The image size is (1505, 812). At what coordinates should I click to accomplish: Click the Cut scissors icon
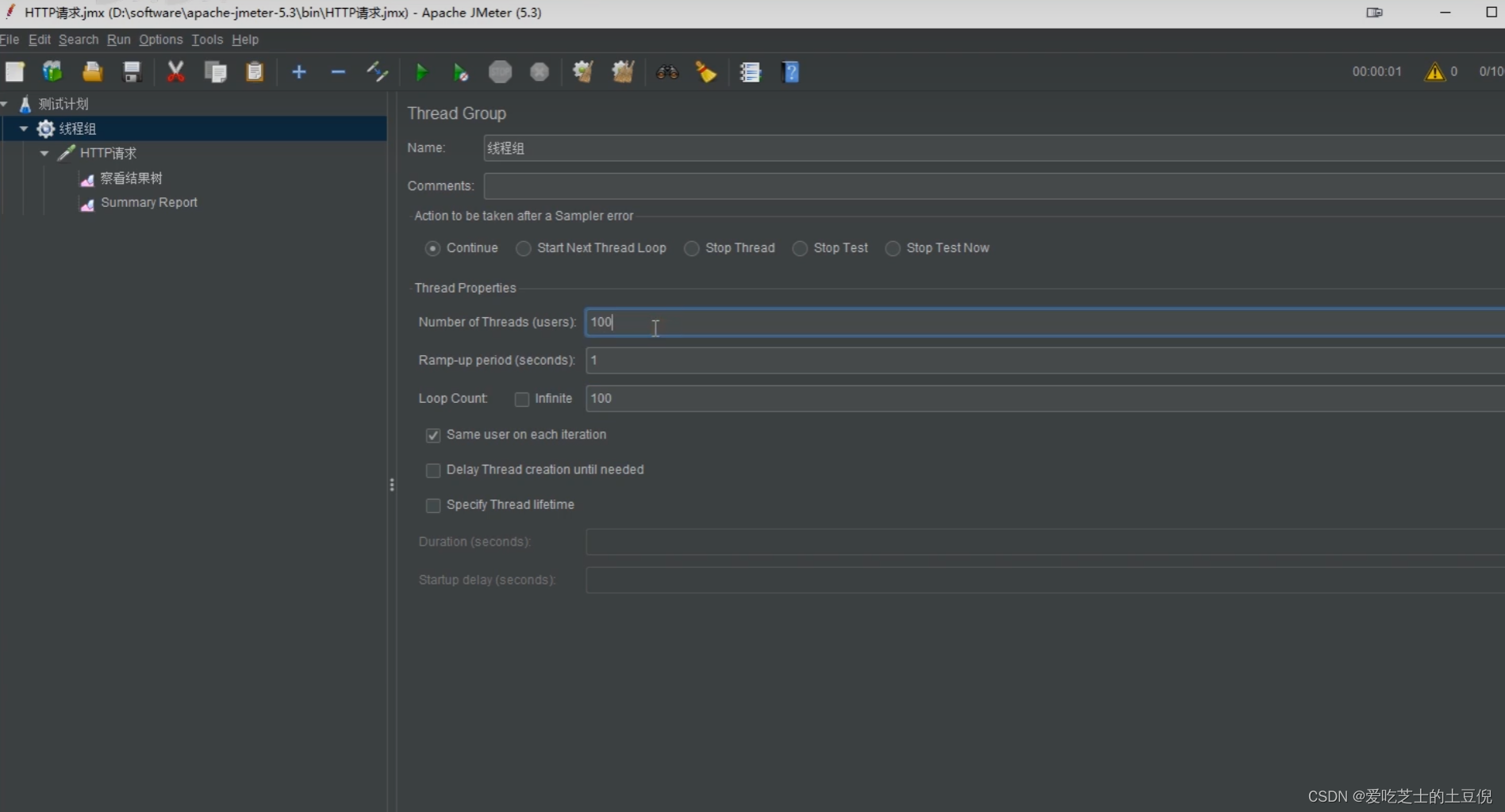(175, 72)
